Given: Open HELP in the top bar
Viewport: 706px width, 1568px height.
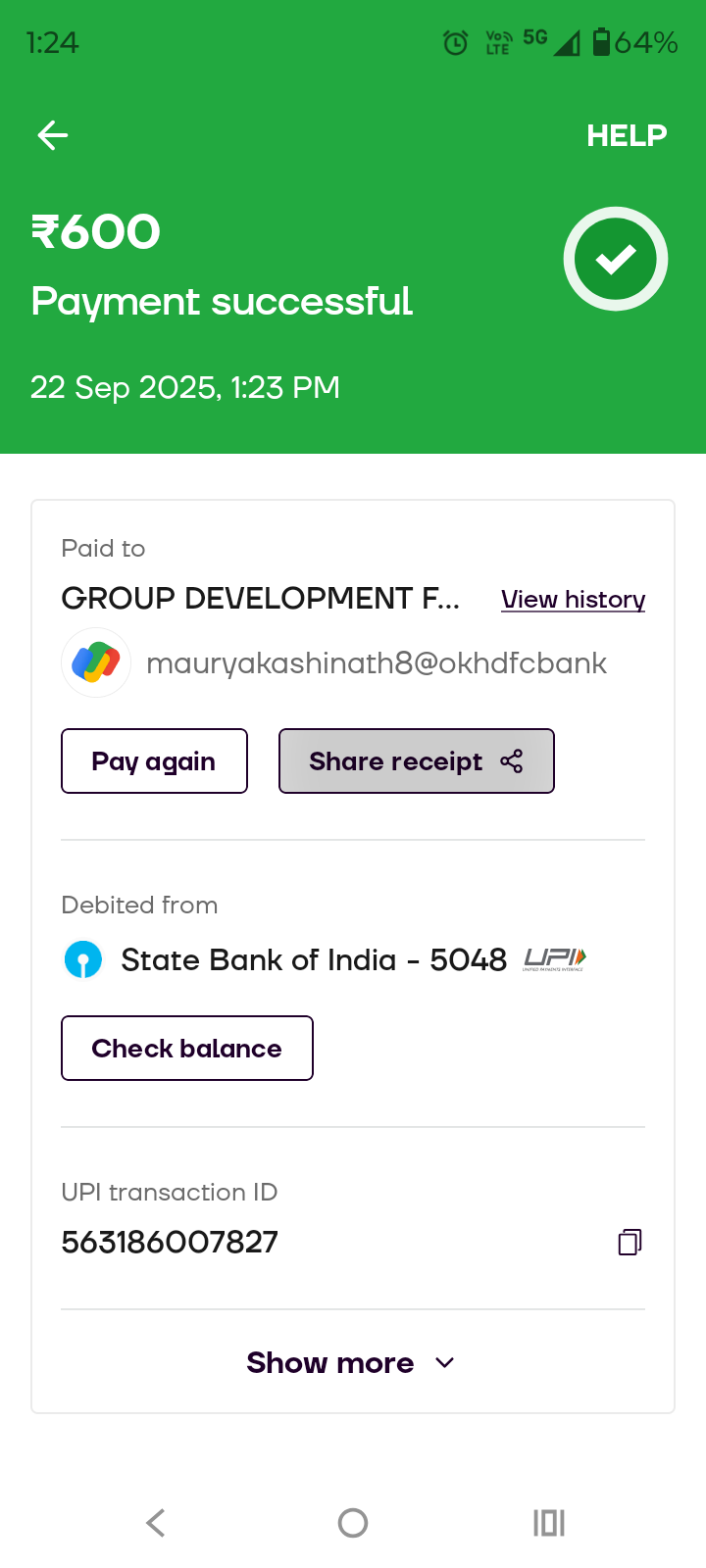Looking at the screenshot, I should point(627,135).
